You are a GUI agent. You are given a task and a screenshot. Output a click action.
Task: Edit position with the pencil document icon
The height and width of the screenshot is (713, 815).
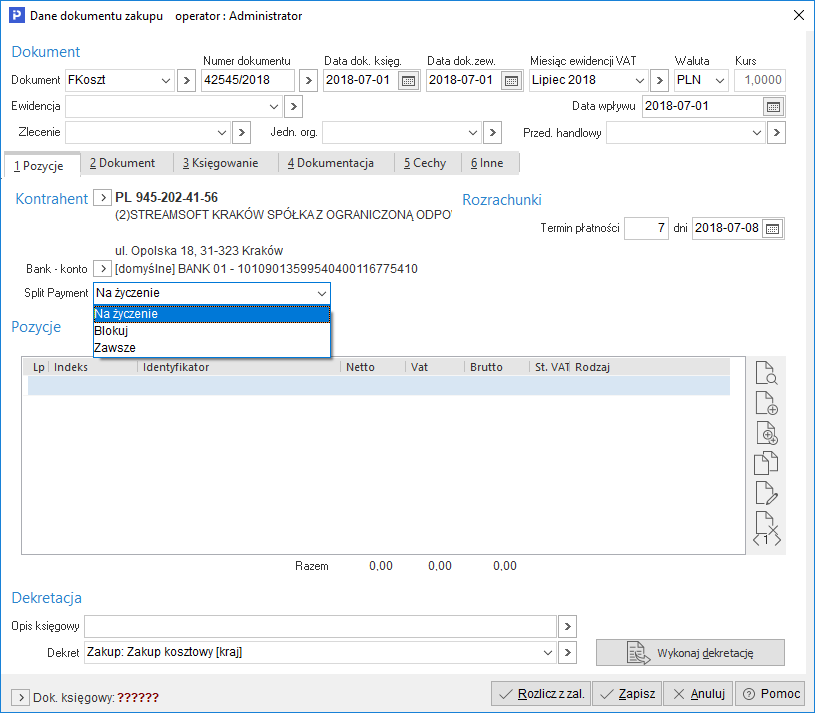tap(766, 492)
